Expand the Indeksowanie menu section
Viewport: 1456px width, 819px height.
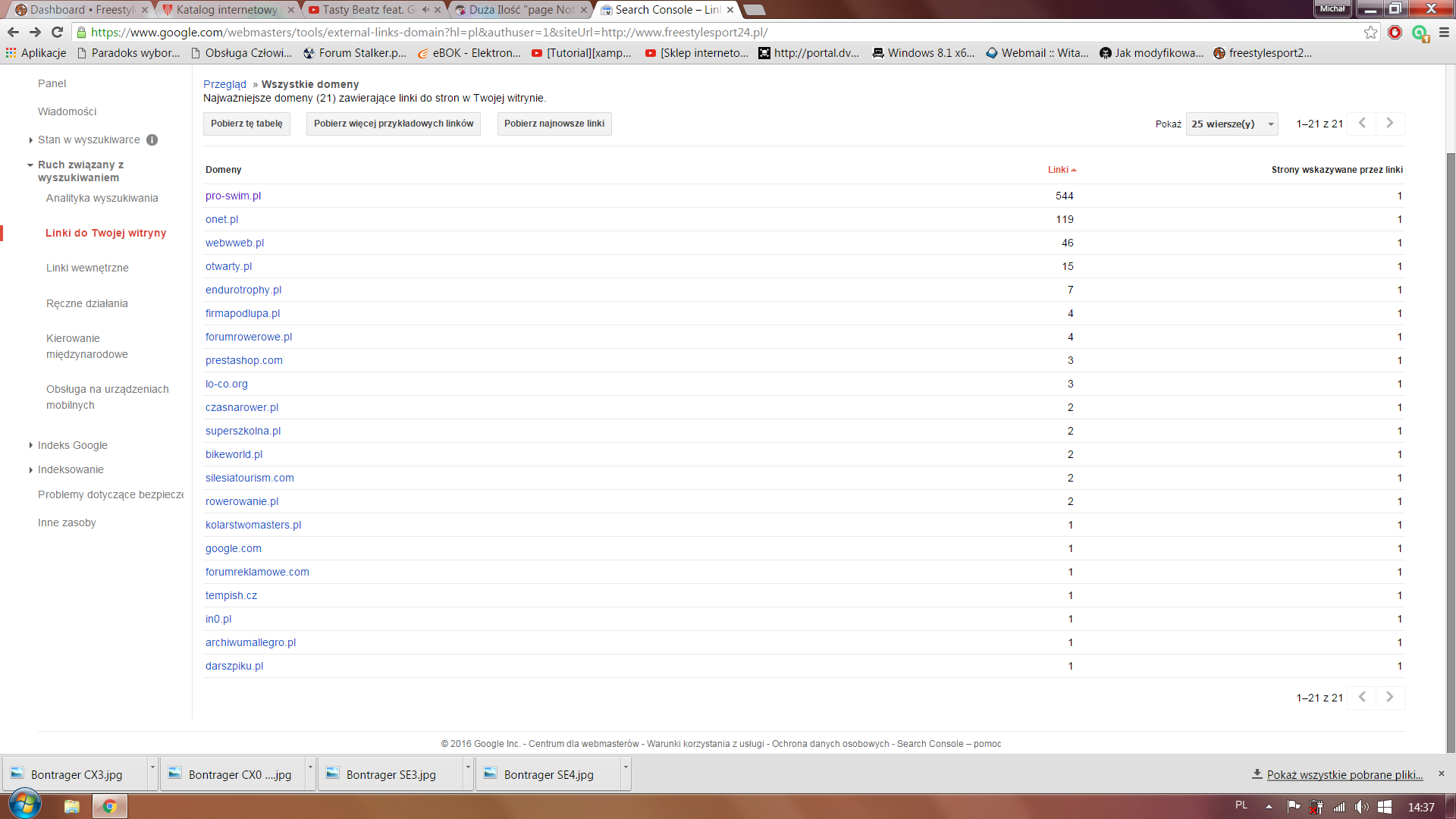click(x=71, y=469)
